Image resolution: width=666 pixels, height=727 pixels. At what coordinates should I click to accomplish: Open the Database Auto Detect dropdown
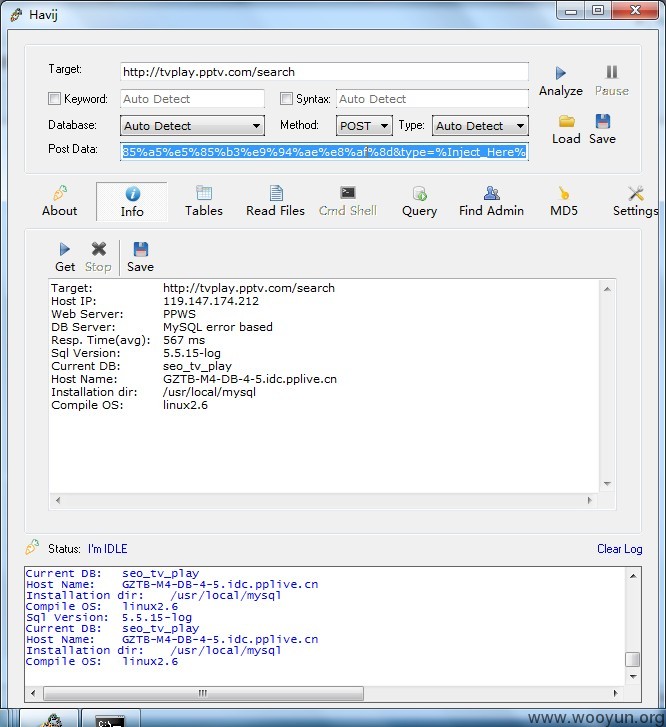click(192, 126)
